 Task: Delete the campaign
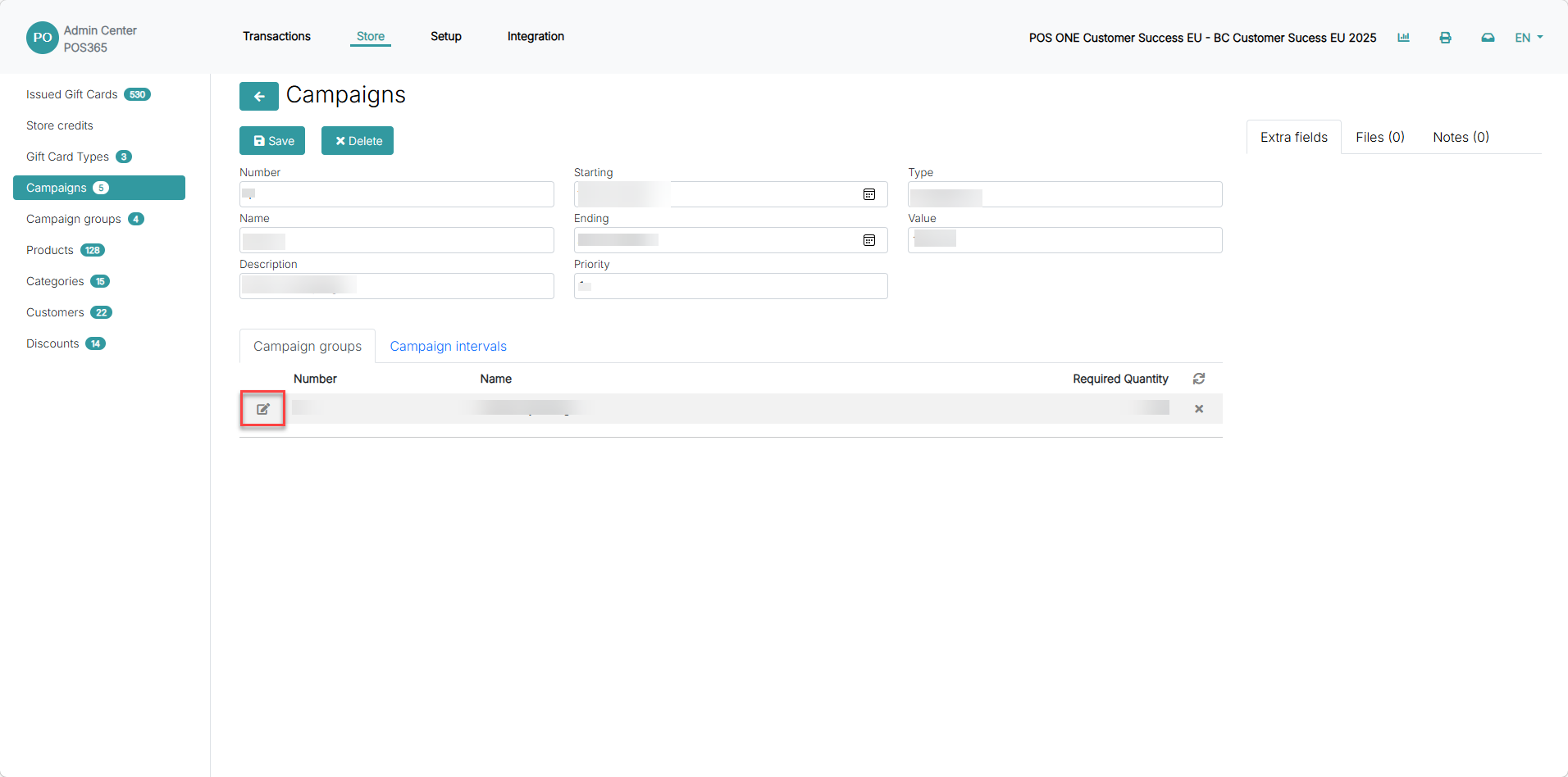(358, 141)
